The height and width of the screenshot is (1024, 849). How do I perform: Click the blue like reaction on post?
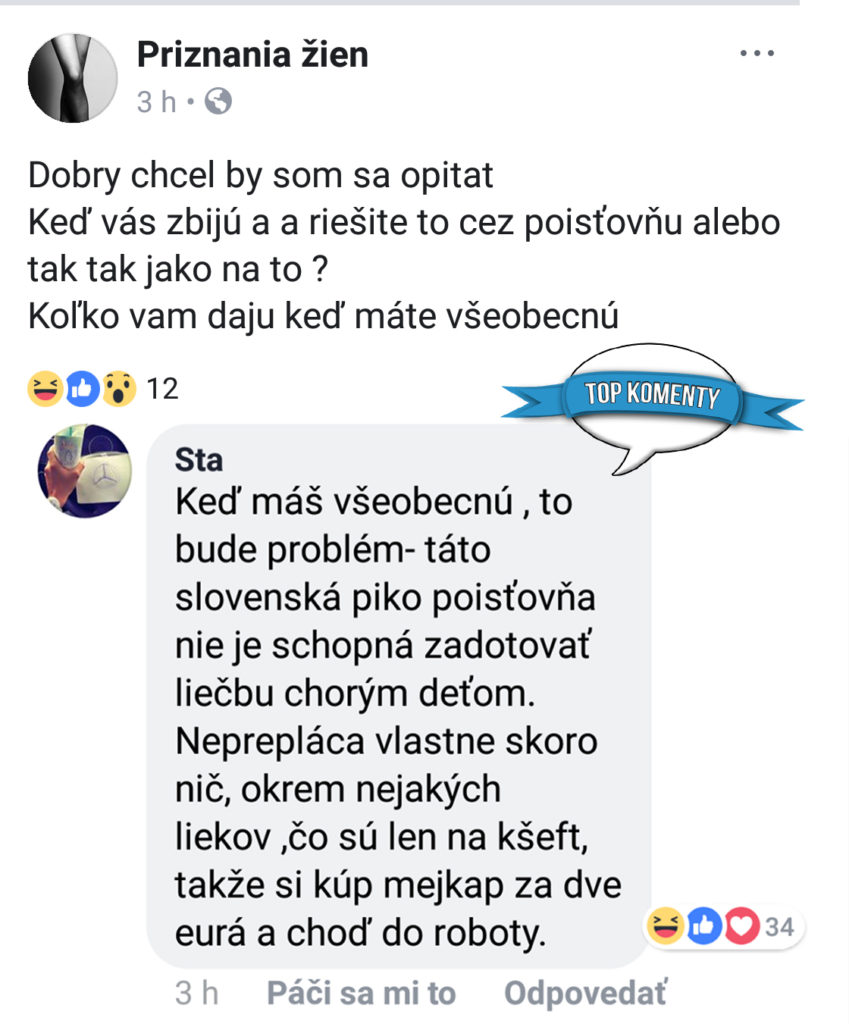point(82,389)
